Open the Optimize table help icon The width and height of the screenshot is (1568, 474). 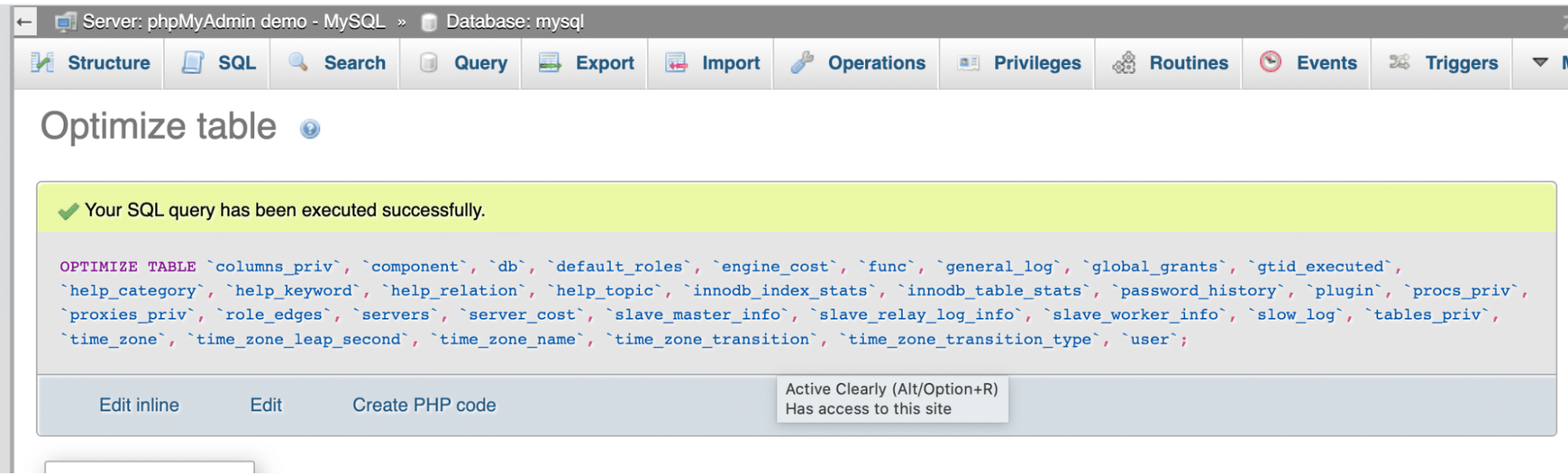[x=310, y=129]
